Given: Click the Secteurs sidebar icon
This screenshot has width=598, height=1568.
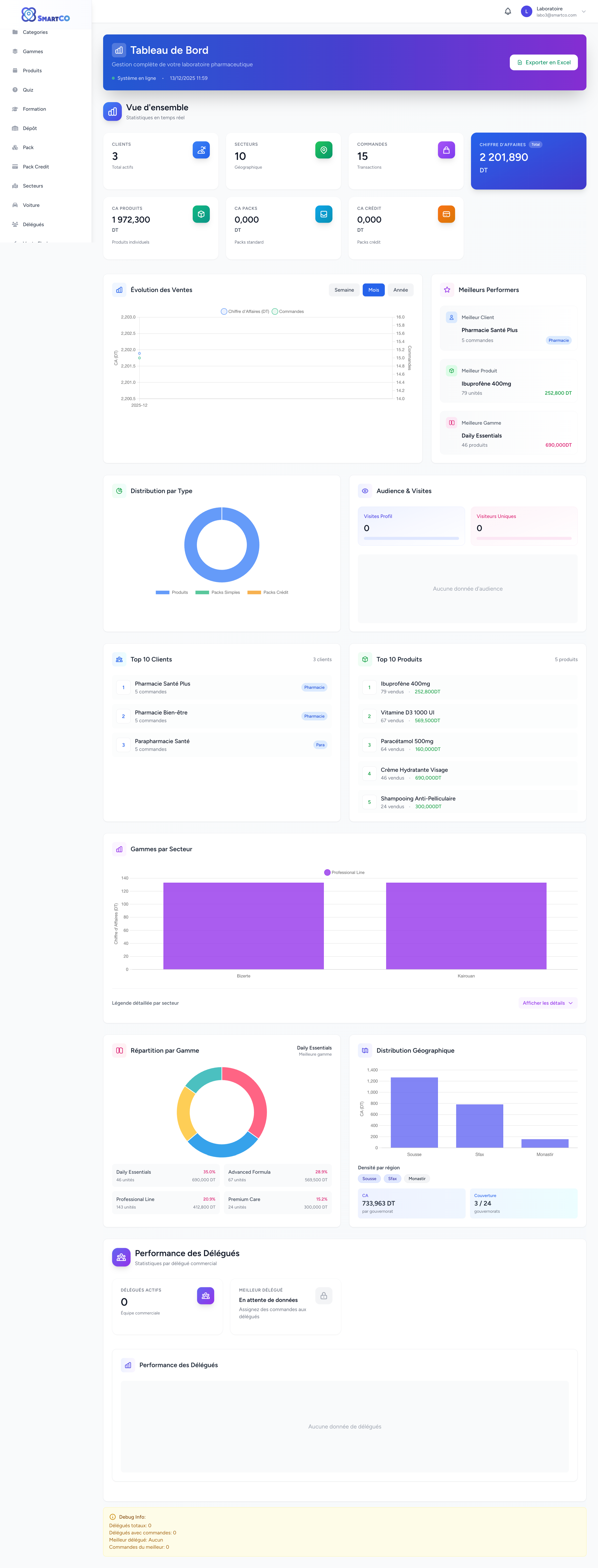Looking at the screenshot, I should [x=15, y=186].
